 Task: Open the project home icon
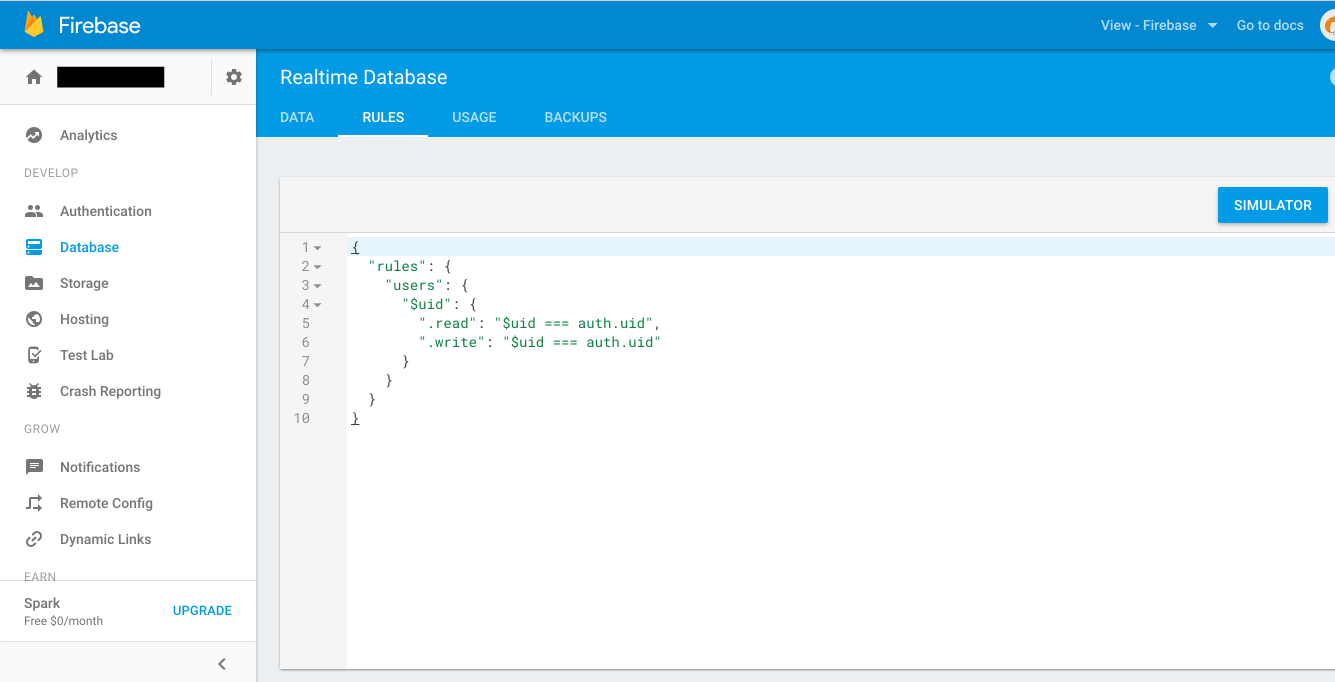34,77
